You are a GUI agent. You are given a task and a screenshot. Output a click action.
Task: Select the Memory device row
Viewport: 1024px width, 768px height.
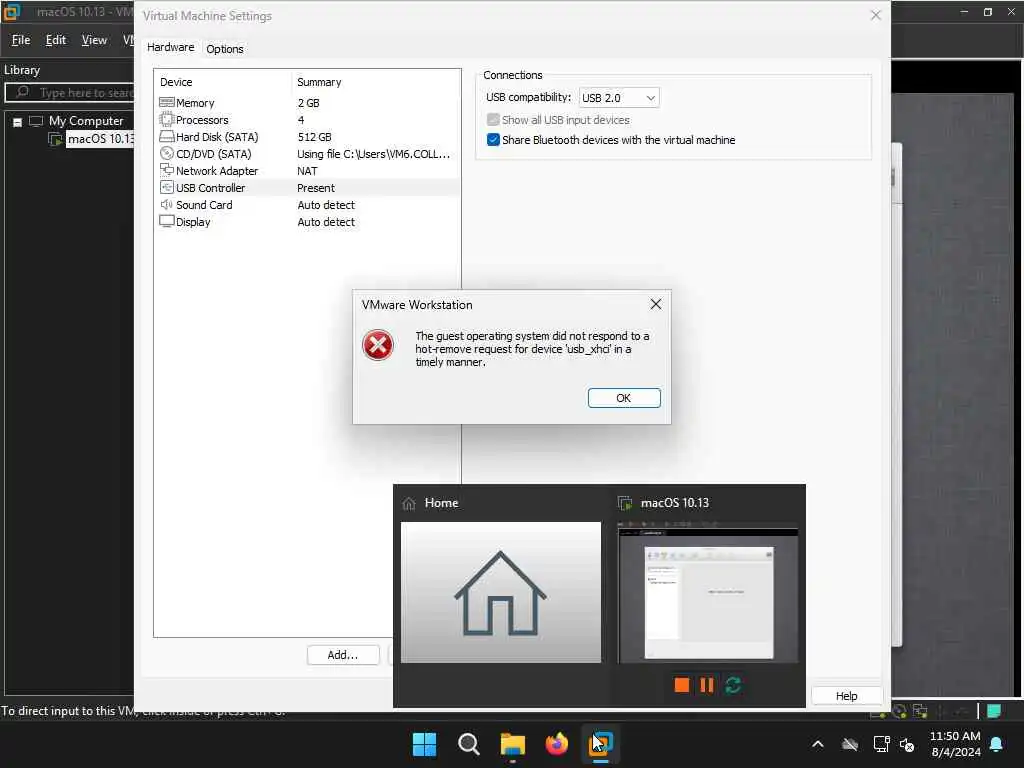tap(308, 103)
